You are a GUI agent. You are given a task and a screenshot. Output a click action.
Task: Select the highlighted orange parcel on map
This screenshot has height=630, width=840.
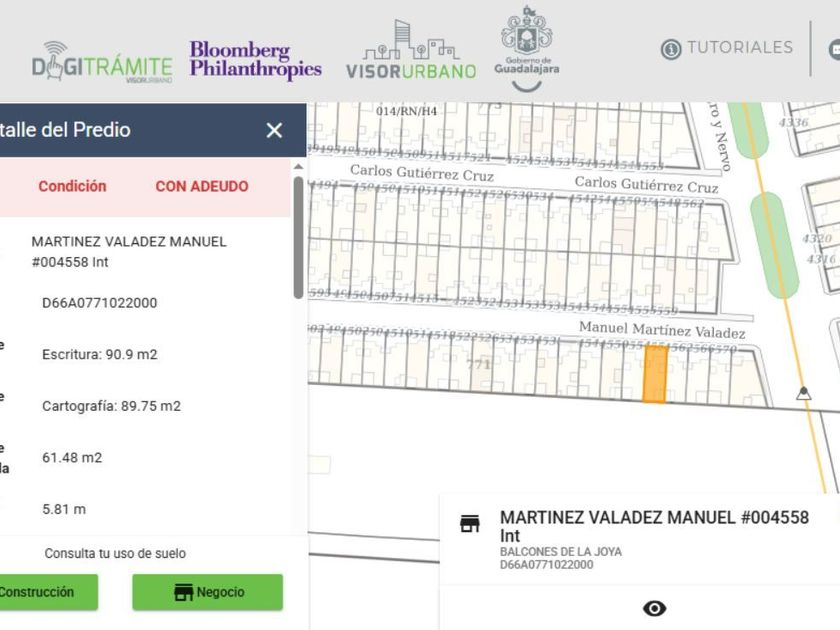(655, 374)
